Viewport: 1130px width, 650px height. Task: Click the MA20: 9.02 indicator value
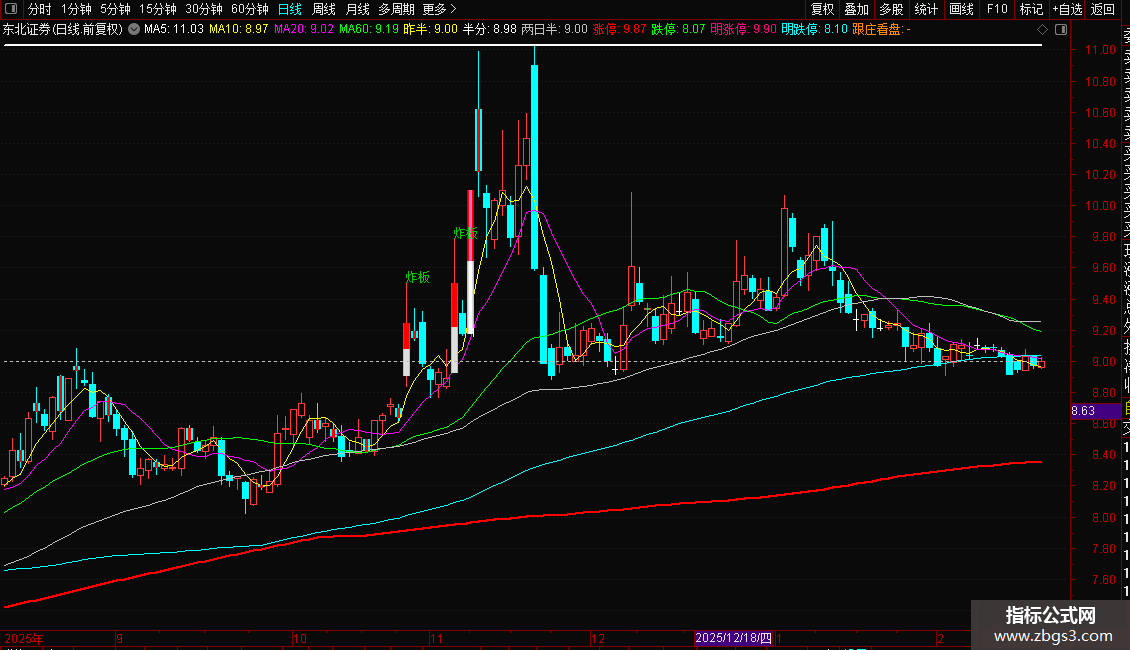tap(303, 30)
